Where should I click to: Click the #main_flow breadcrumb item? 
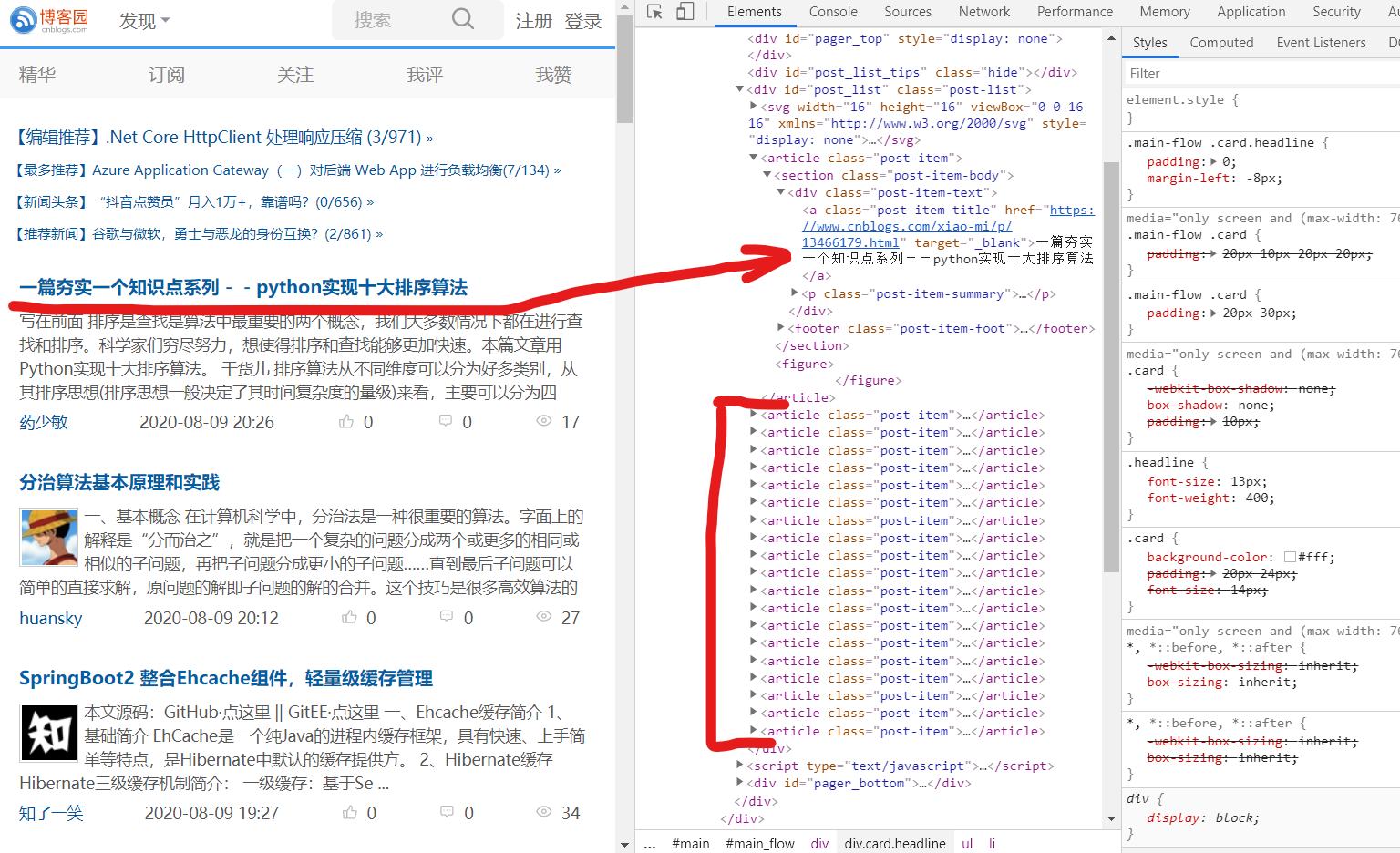coord(760,843)
